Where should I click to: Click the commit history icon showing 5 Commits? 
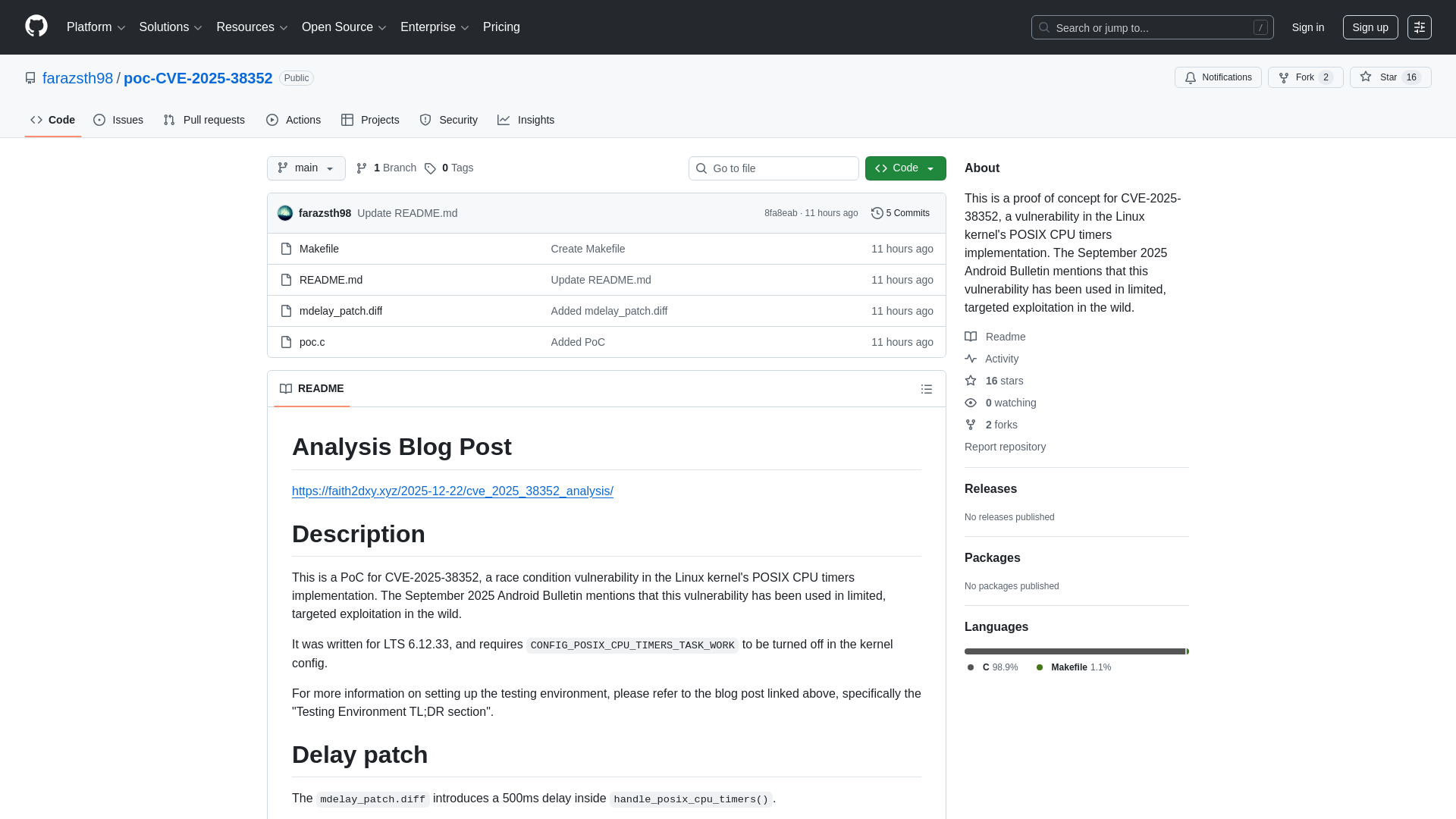878,213
